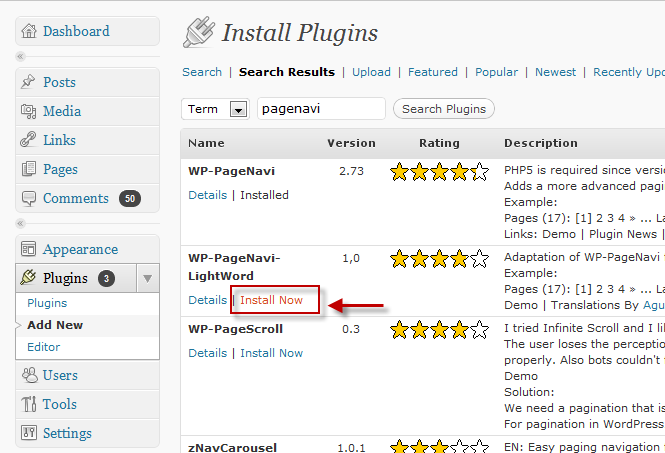Click the Tools wrench icon
Image resolution: width=665 pixels, height=453 pixels.
pyautogui.click(x=29, y=404)
